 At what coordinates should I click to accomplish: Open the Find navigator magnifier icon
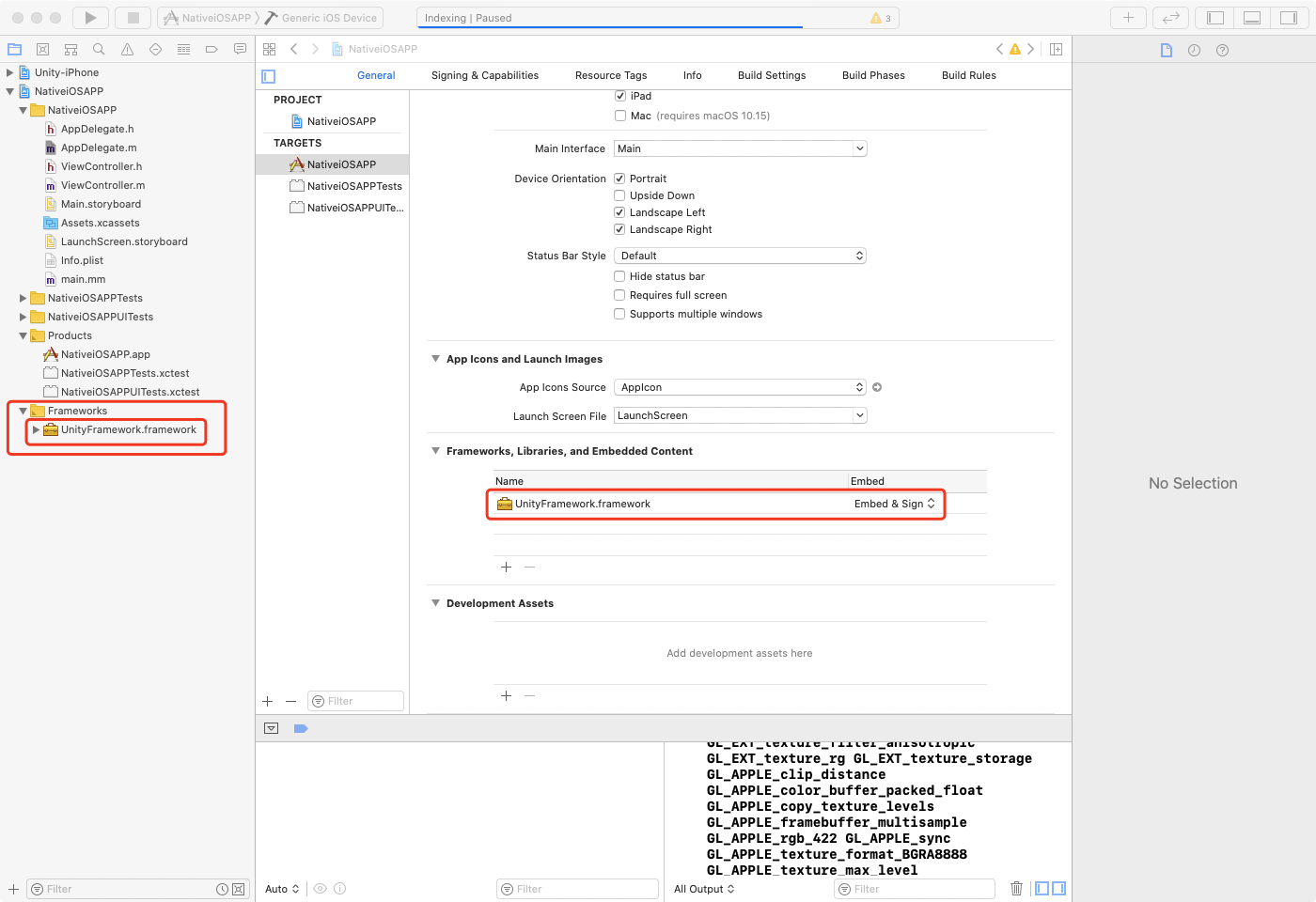point(99,50)
